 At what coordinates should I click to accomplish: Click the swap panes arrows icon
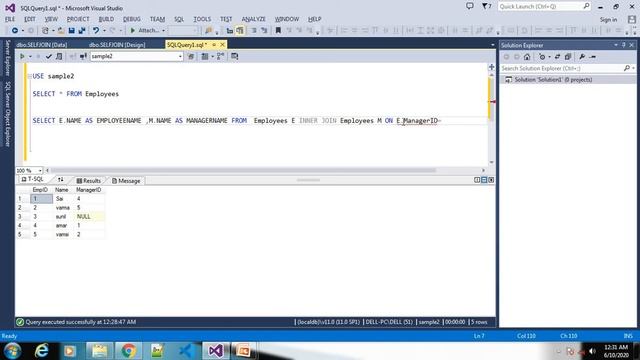click(60, 180)
